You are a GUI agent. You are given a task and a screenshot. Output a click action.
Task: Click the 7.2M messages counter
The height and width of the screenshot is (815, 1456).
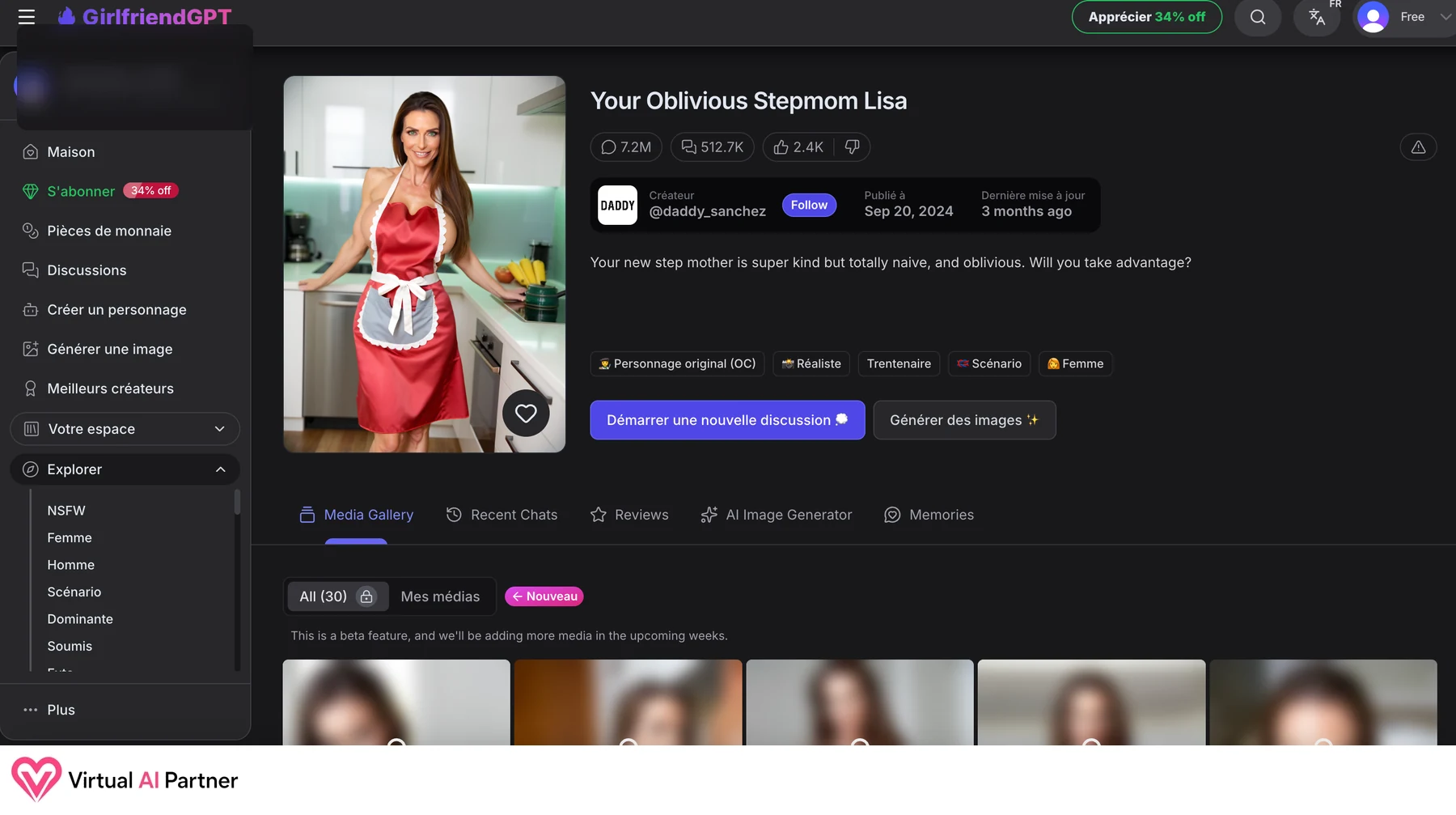[626, 147]
